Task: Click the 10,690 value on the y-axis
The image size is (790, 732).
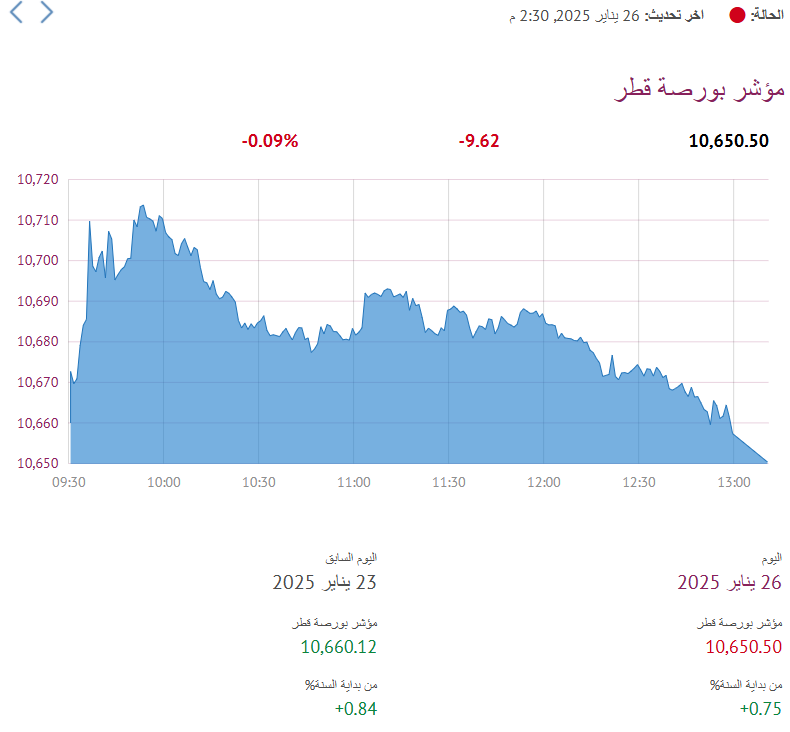Action: [38, 301]
